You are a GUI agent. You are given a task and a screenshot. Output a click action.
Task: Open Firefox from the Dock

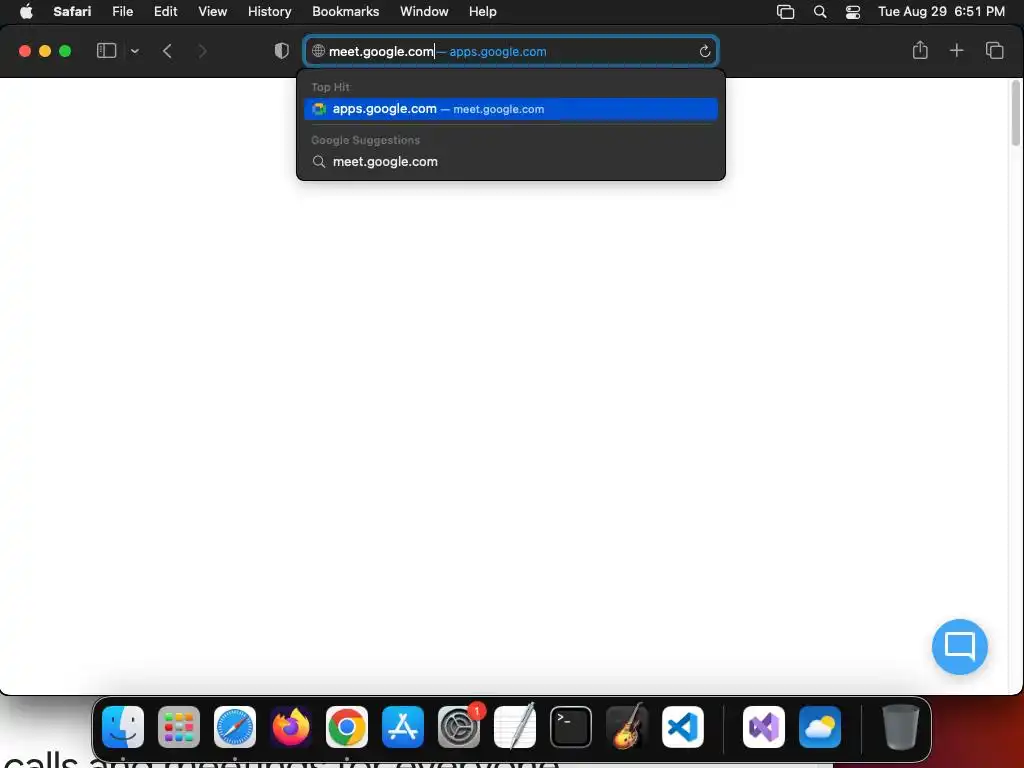click(291, 727)
